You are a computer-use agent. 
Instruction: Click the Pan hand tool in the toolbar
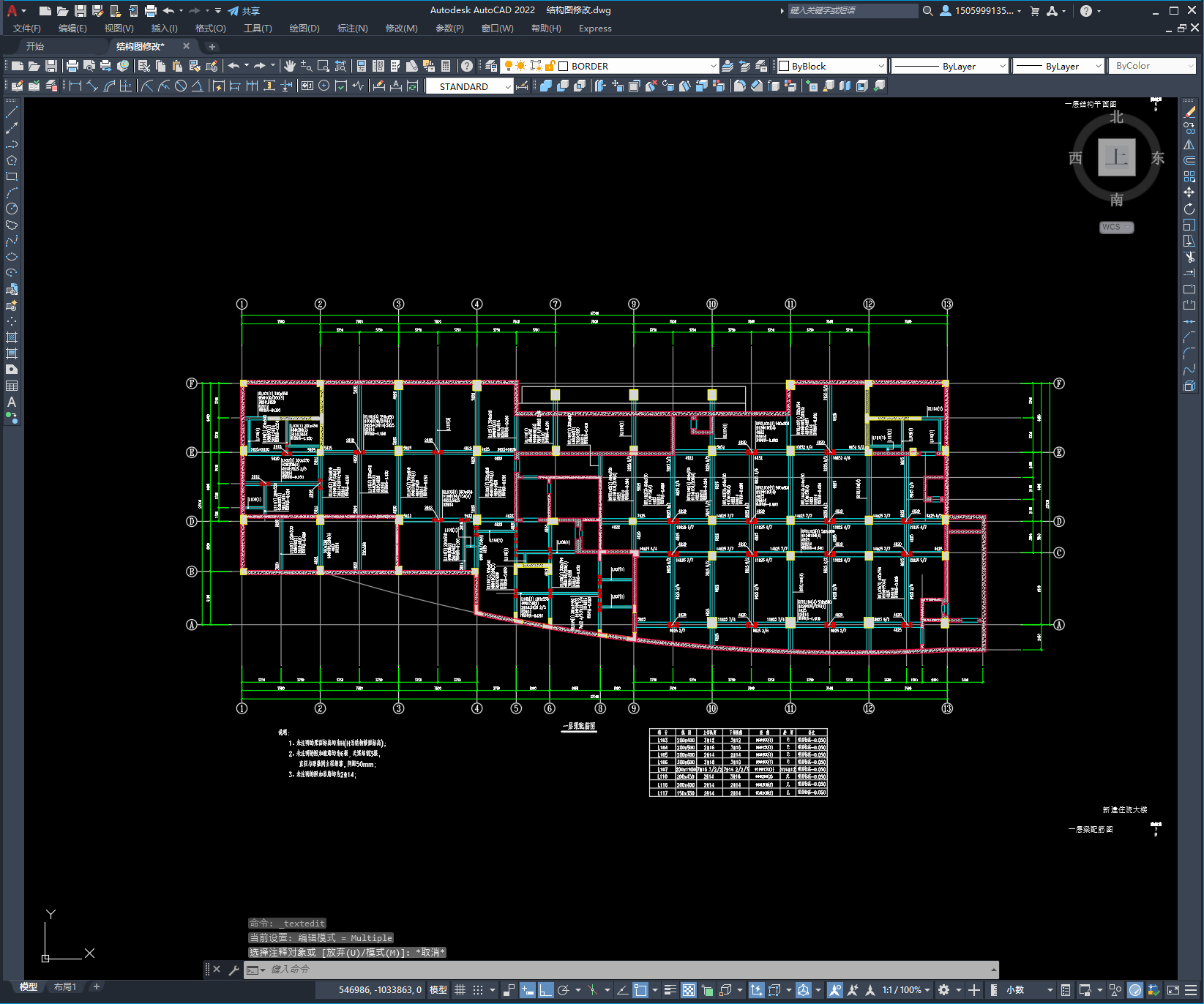click(290, 66)
